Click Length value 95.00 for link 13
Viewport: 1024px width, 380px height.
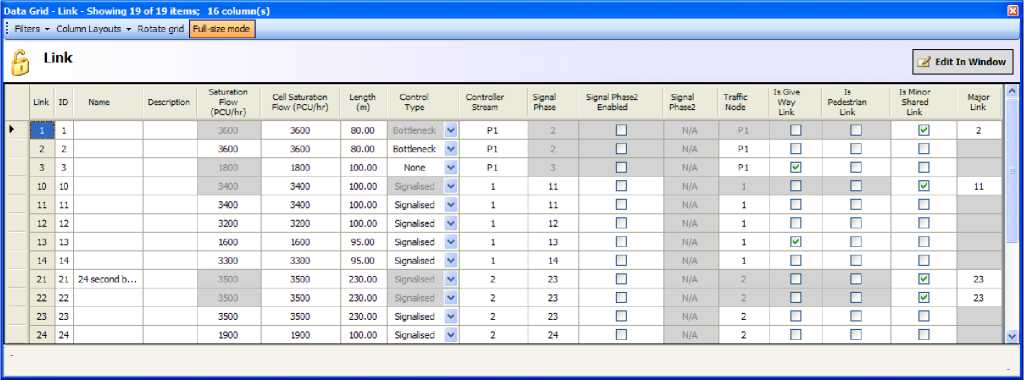[362, 242]
